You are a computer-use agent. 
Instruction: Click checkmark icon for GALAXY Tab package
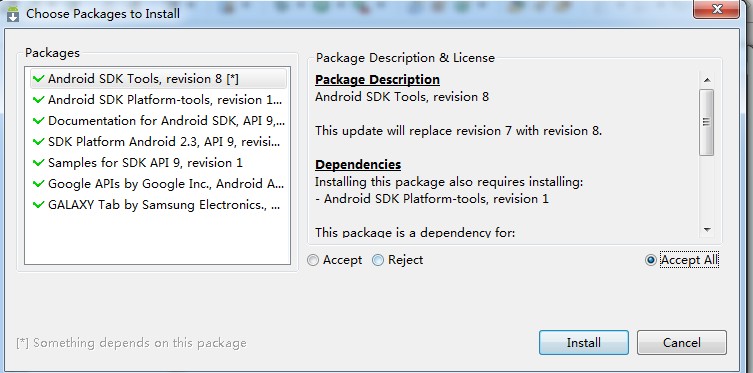pyautogui.click(x=38, y=205)
